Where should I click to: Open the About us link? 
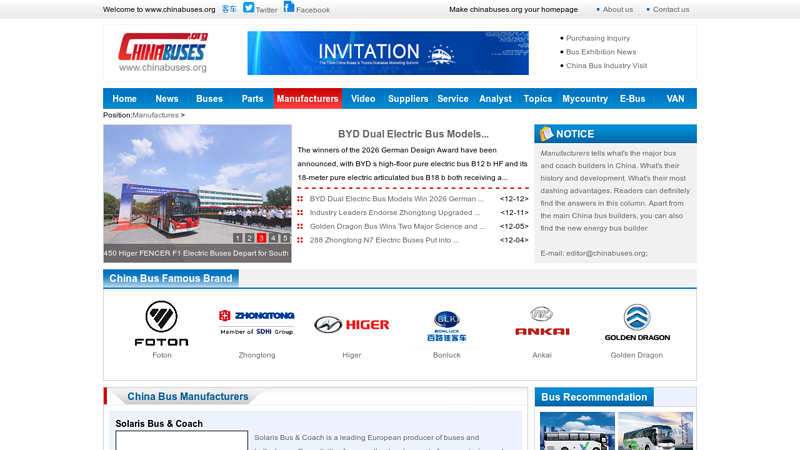point(617,9)
